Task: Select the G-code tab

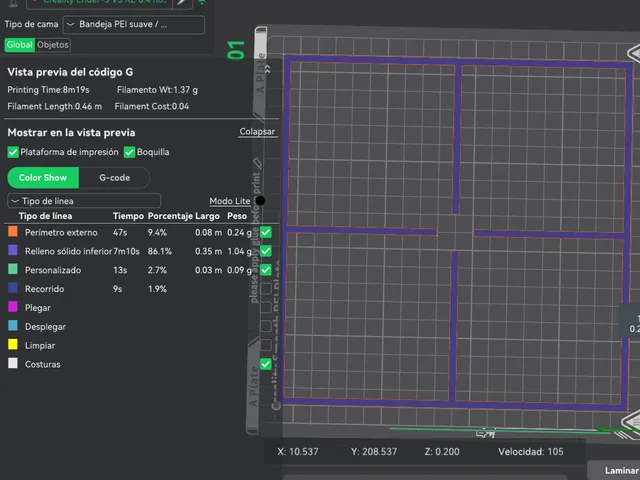Action: tap(115, 178)
